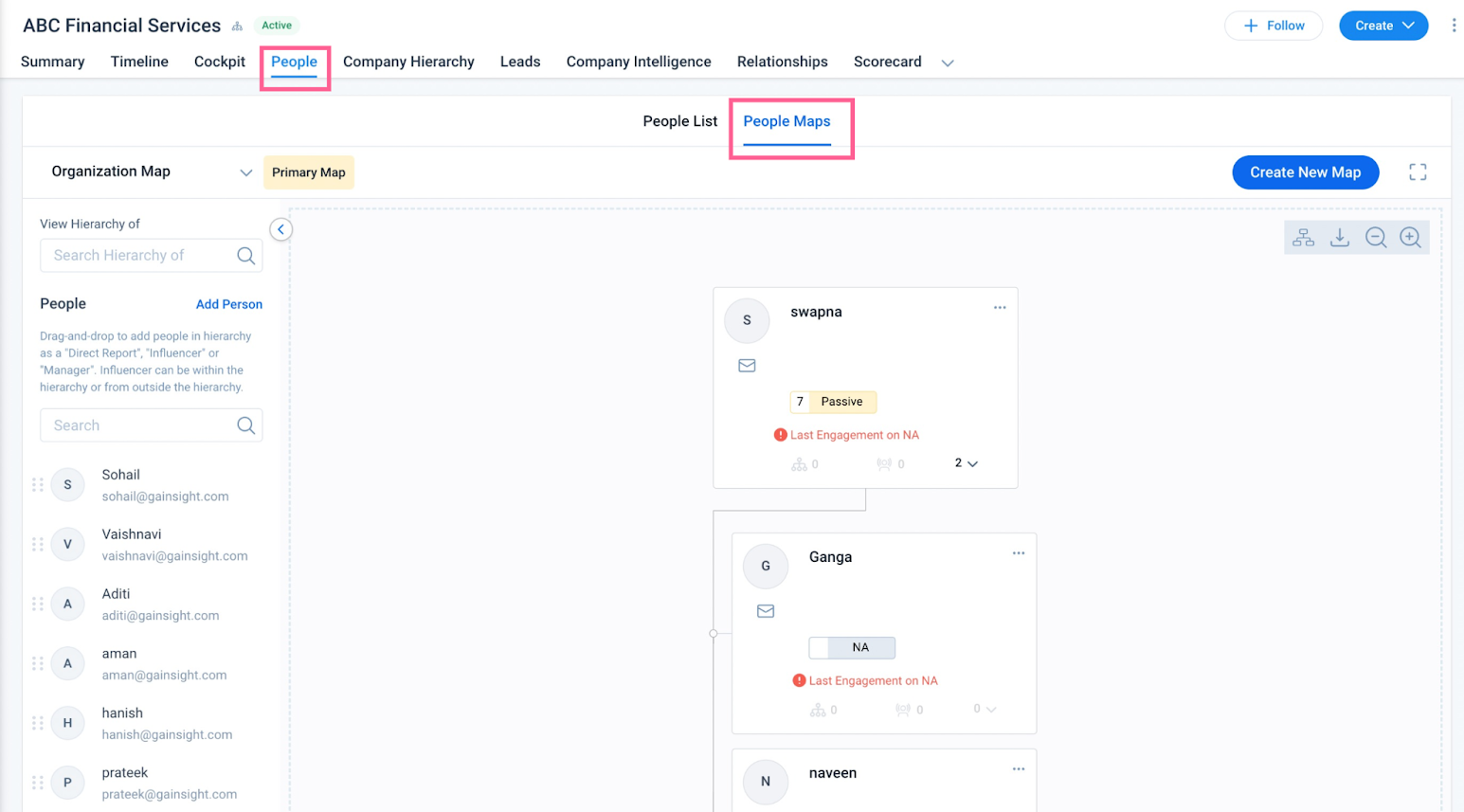
Task: Open more options on naveen card
Action: (x=1019, y=769)
